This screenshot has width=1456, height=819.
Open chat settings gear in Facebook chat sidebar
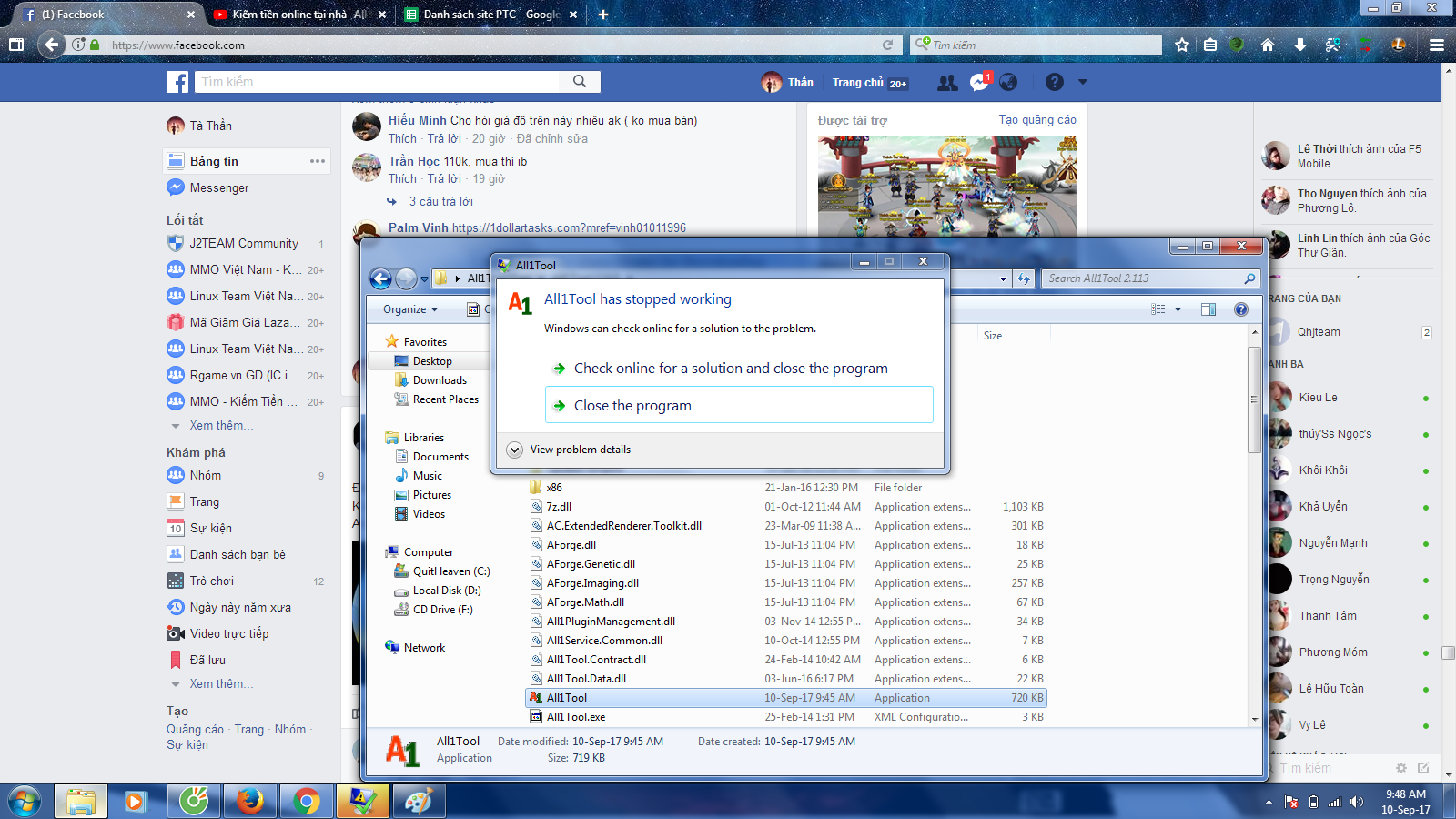(1401, 768)
